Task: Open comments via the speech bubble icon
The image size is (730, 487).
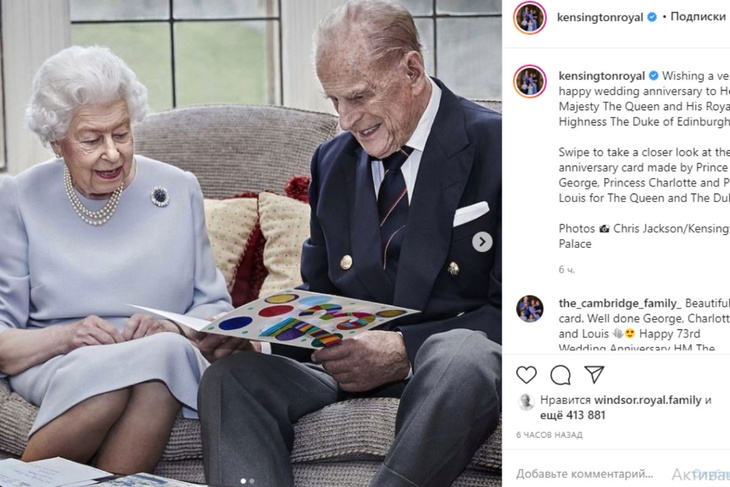Action: pyautogui.click(x=560, y=375)
